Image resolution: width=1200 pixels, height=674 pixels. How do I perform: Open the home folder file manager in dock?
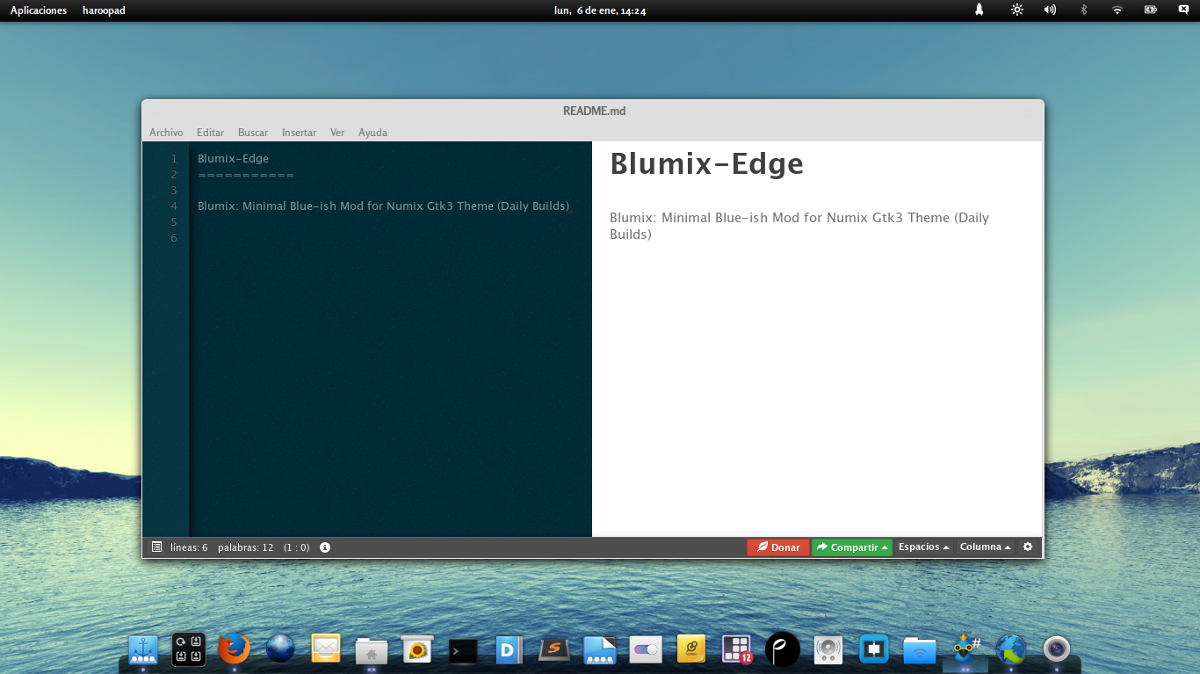(371, 651)
